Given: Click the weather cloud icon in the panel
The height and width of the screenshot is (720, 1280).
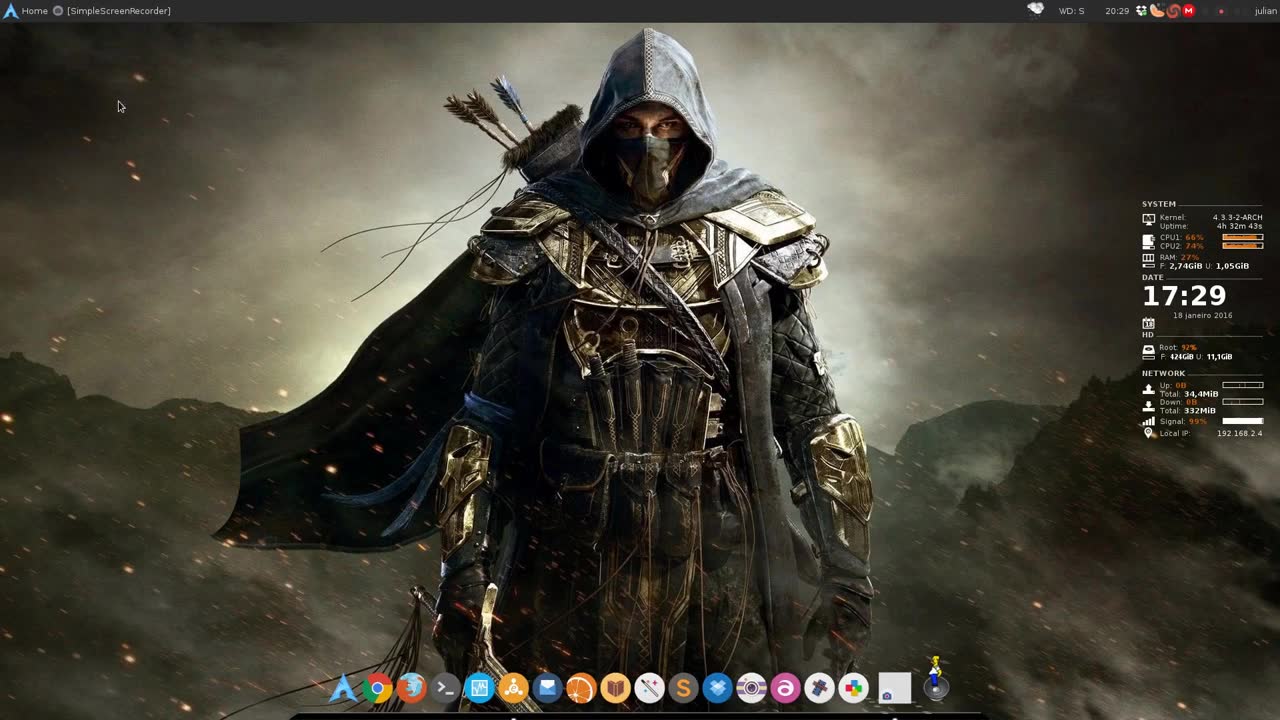Looking at the screenshot, I should [1036, 10].
